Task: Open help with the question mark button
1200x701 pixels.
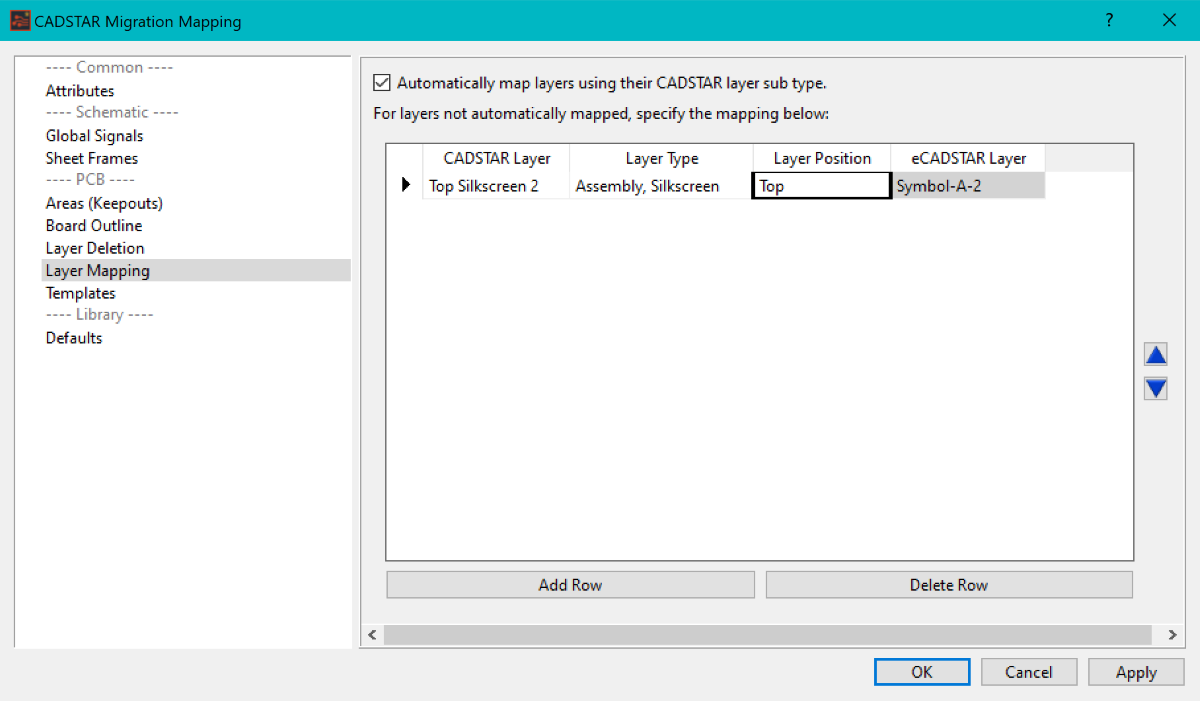Action: 1109,20
